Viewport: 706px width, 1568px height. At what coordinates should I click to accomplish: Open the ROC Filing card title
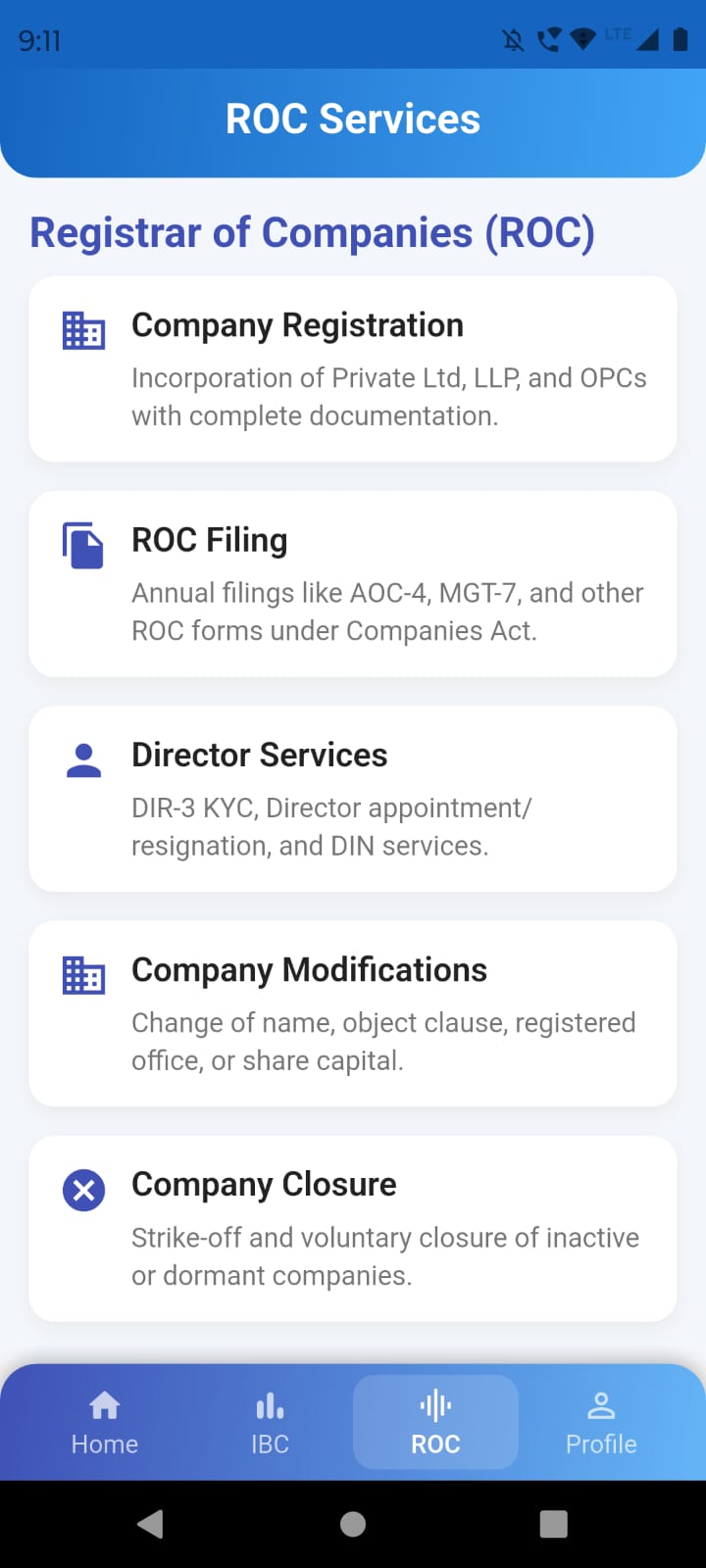coord(210,540)
